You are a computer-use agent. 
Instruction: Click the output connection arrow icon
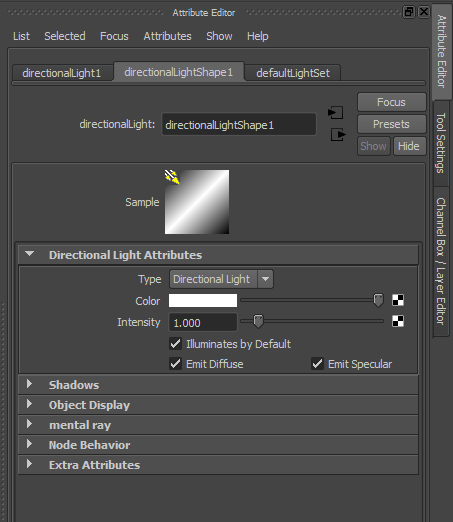[338, 135]
